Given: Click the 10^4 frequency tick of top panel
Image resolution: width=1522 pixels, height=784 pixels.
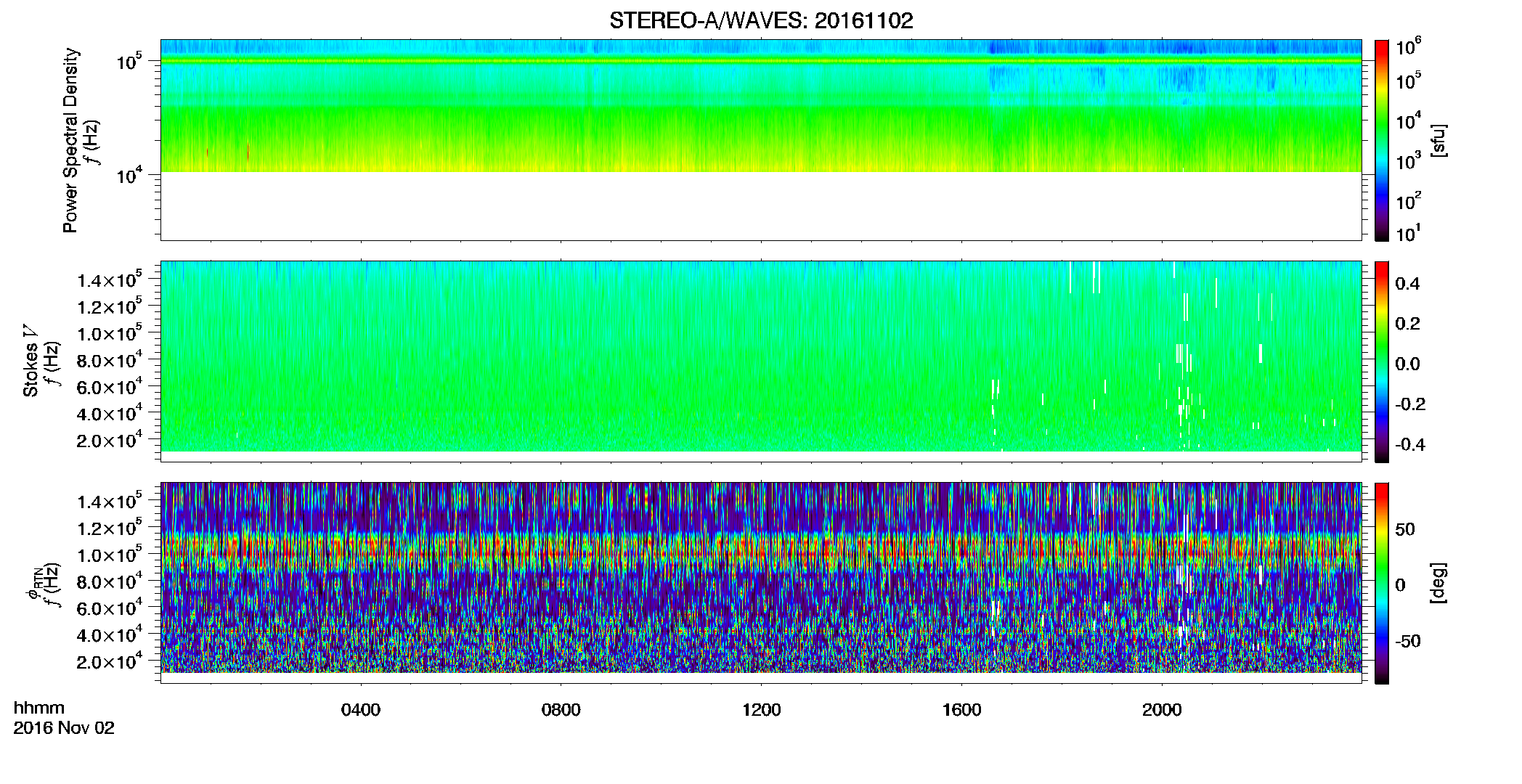Looking at the screenshot, I should (131, 175).
